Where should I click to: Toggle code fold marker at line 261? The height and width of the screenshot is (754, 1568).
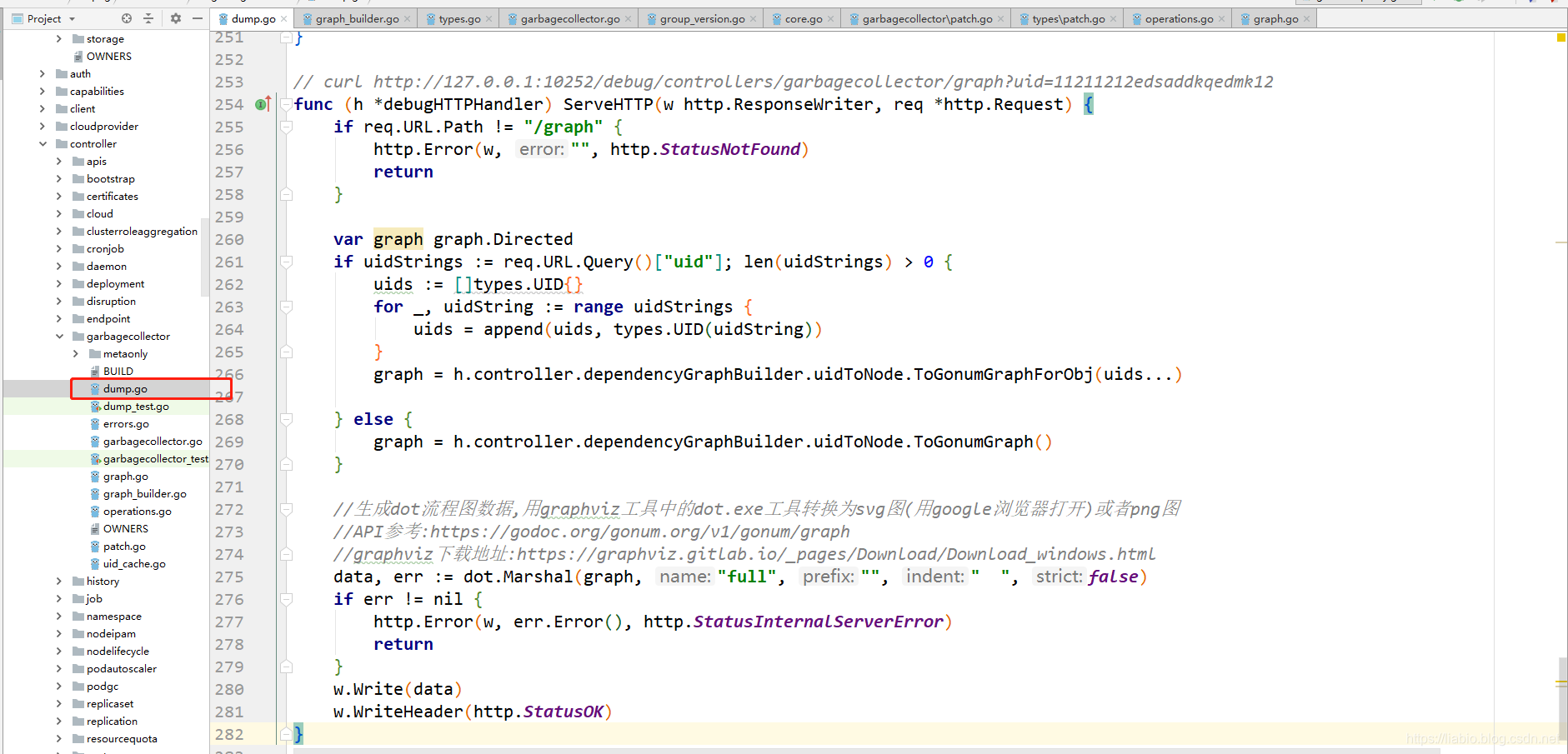click(287, 262)
